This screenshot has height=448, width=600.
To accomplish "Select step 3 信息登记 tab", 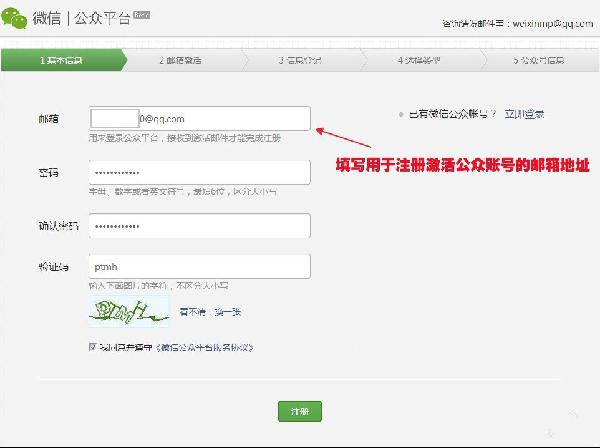I will click(300, 60).
